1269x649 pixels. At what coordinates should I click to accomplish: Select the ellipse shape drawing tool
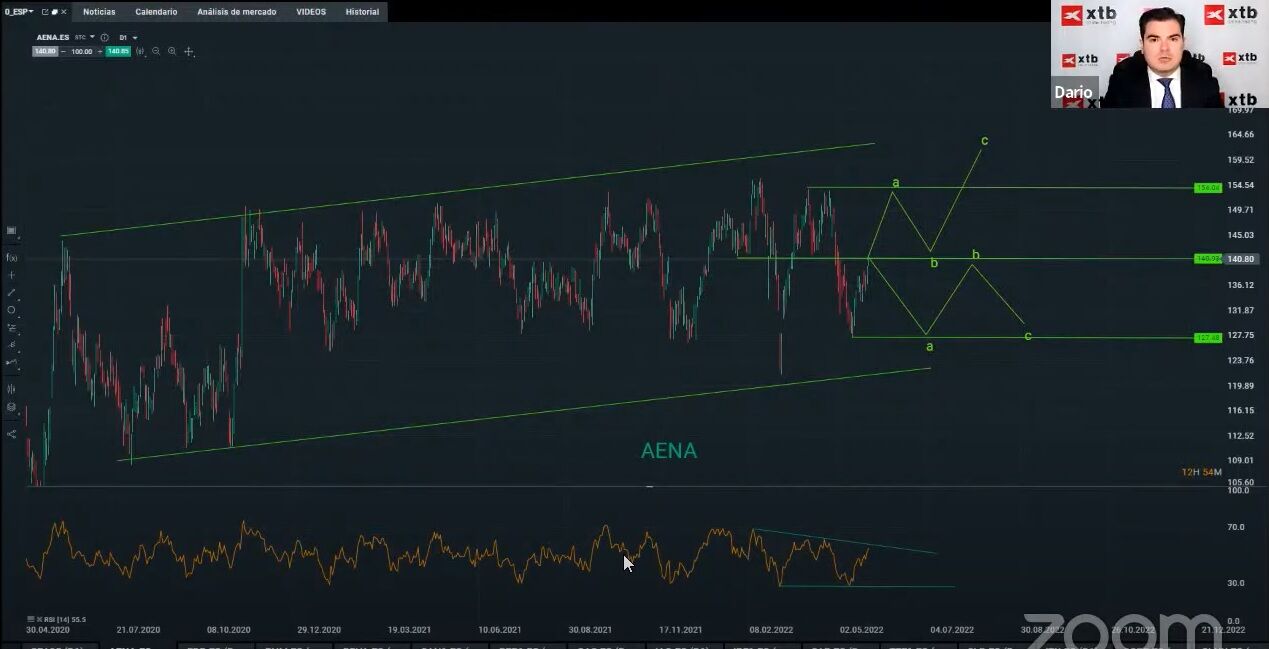coord(12,310)
